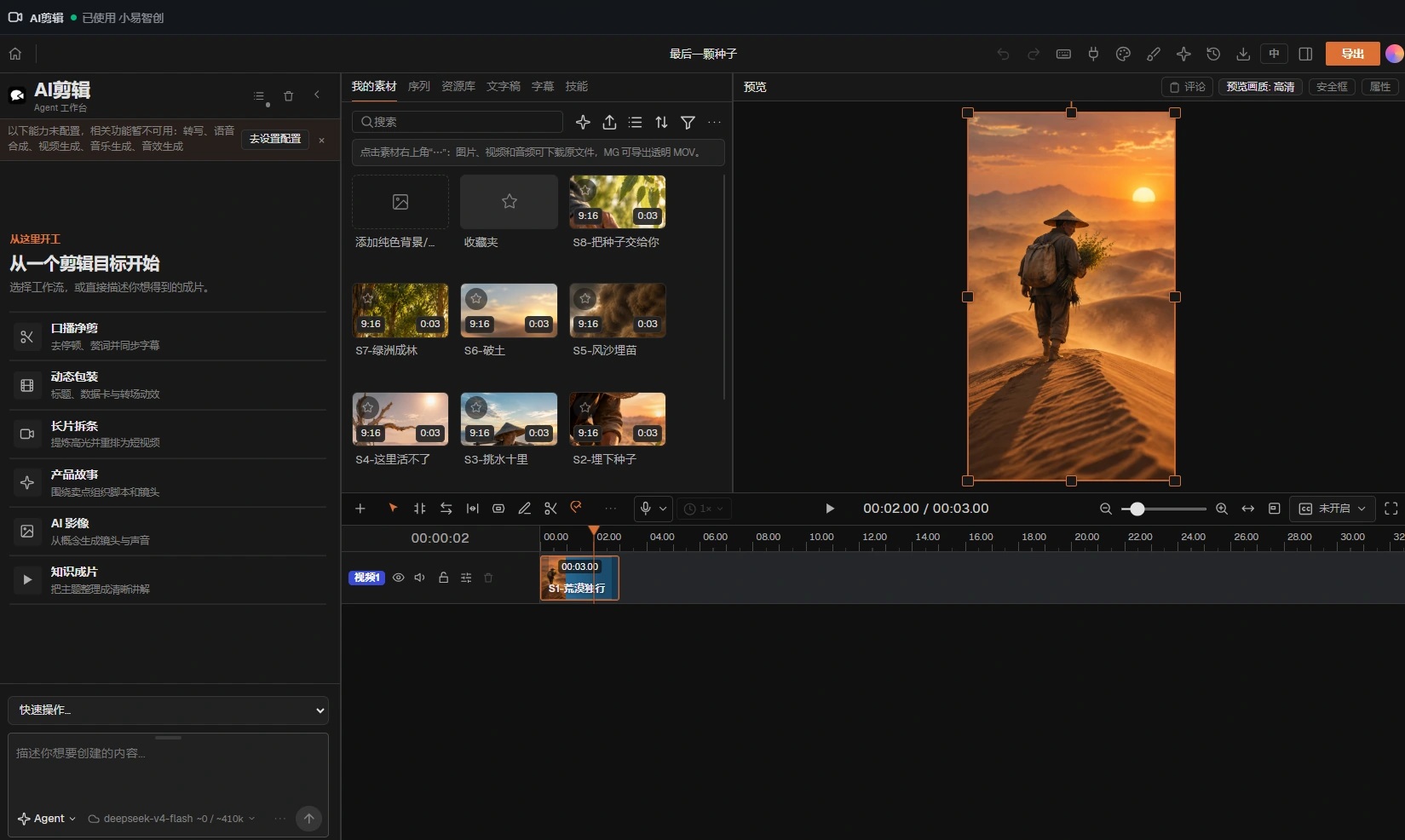Adjust the timeline zoom slider
Screen dimensions: 1405x840
coord(1137,509)
